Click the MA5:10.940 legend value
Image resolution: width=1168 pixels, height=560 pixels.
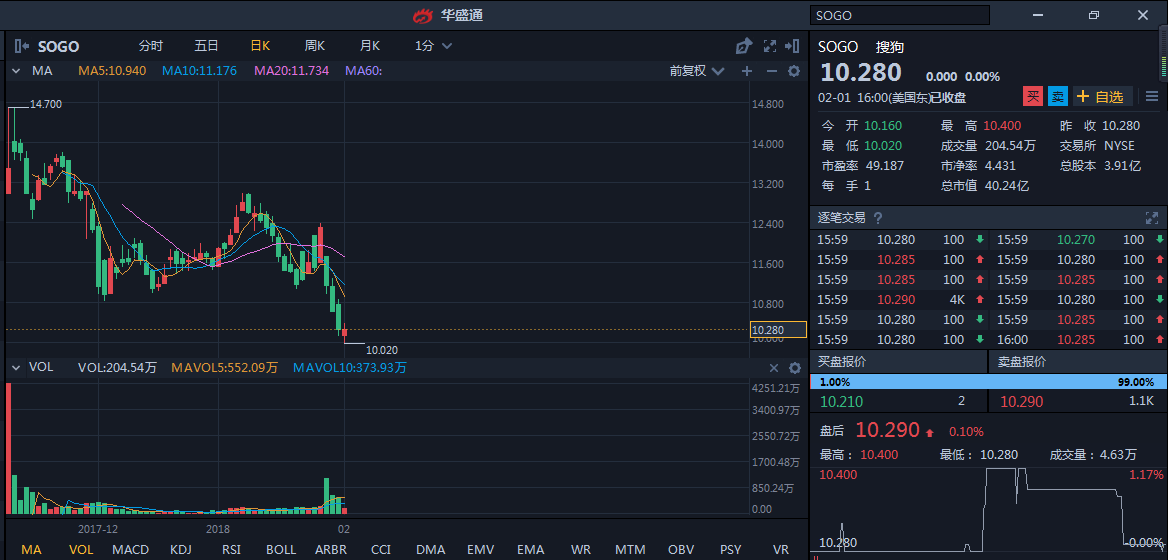point(112,71)
